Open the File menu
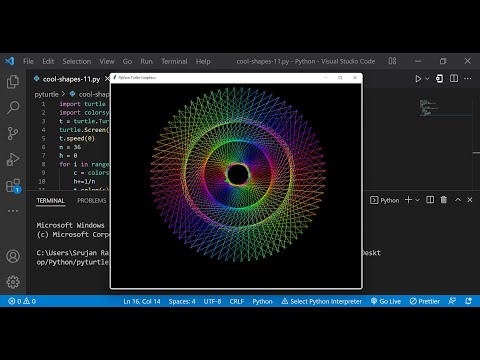This screenshot has width=480, height=360. tap(28, 61)
